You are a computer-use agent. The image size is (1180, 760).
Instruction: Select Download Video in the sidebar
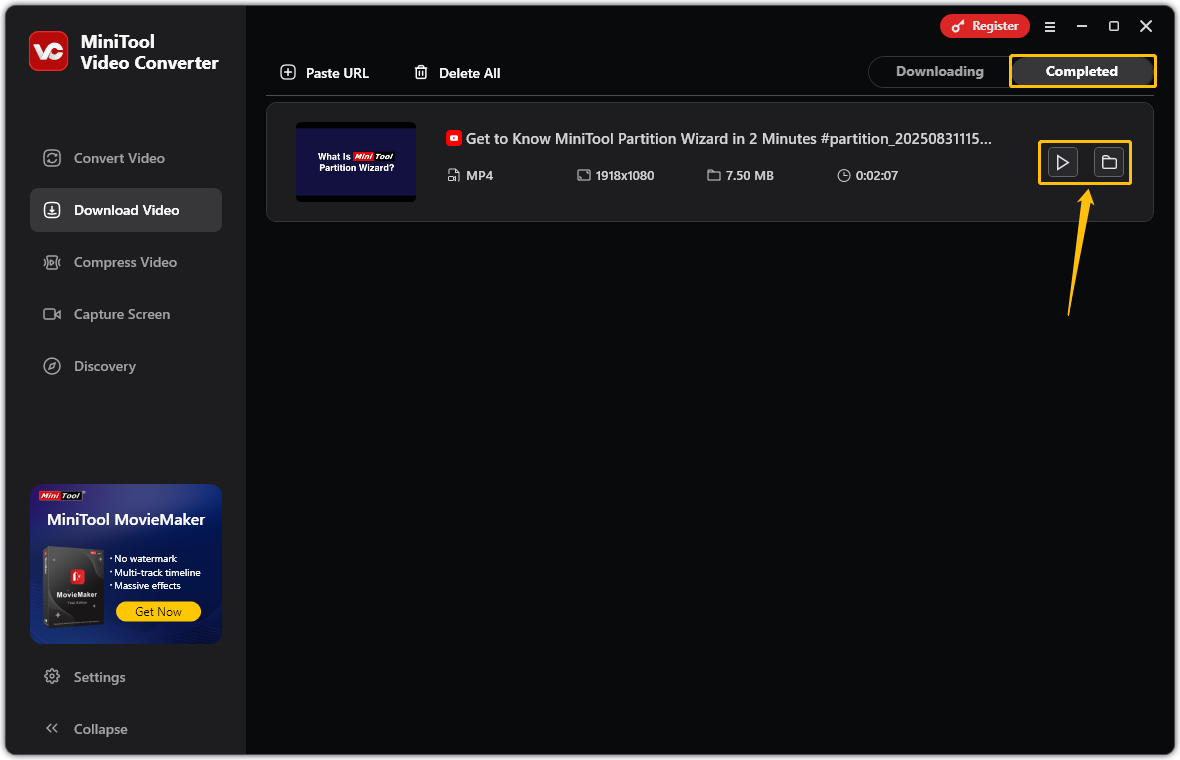pos(126,210)
